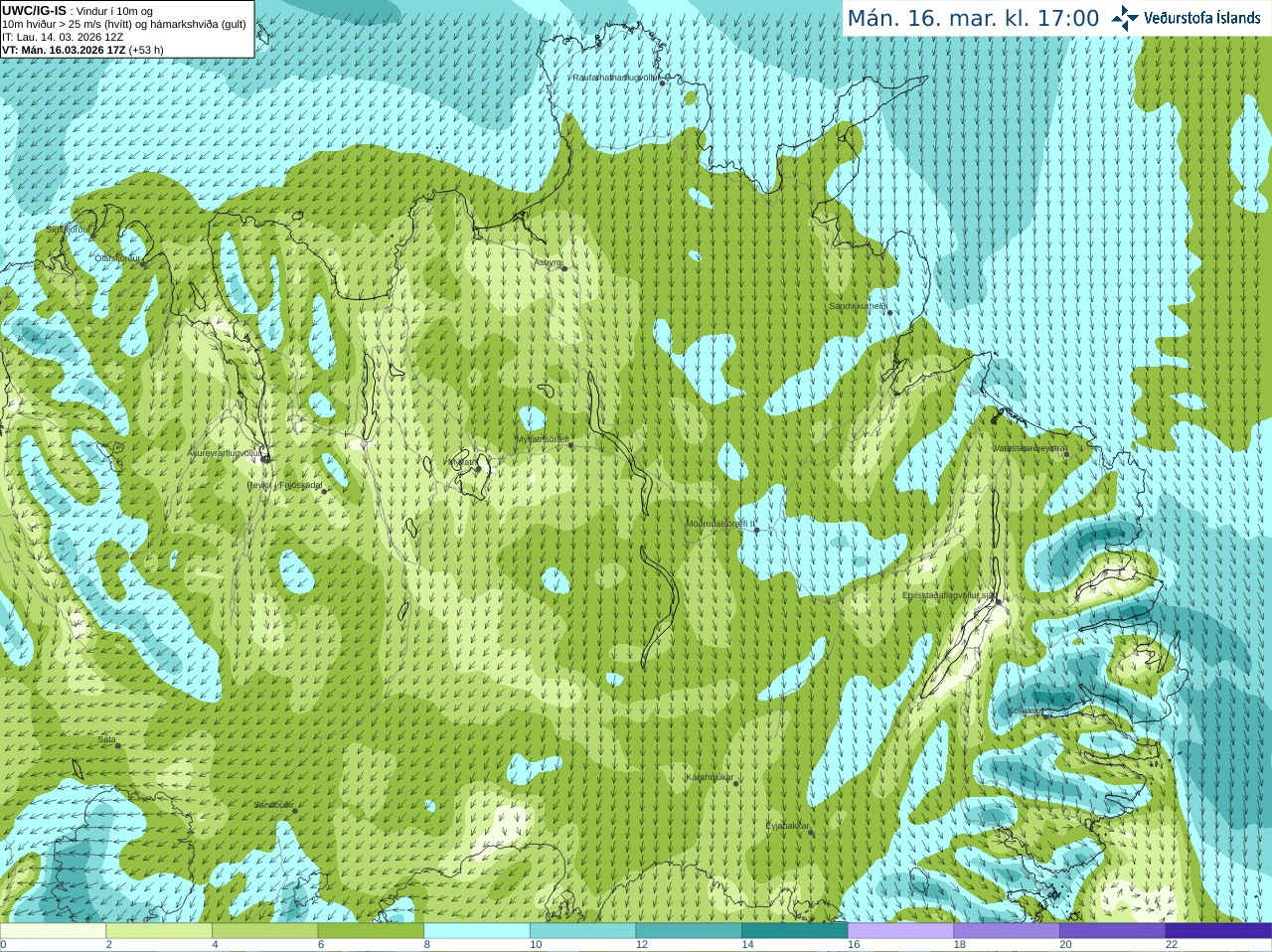Click the 'UWC/IG-IS' model title text

[35, 10]
